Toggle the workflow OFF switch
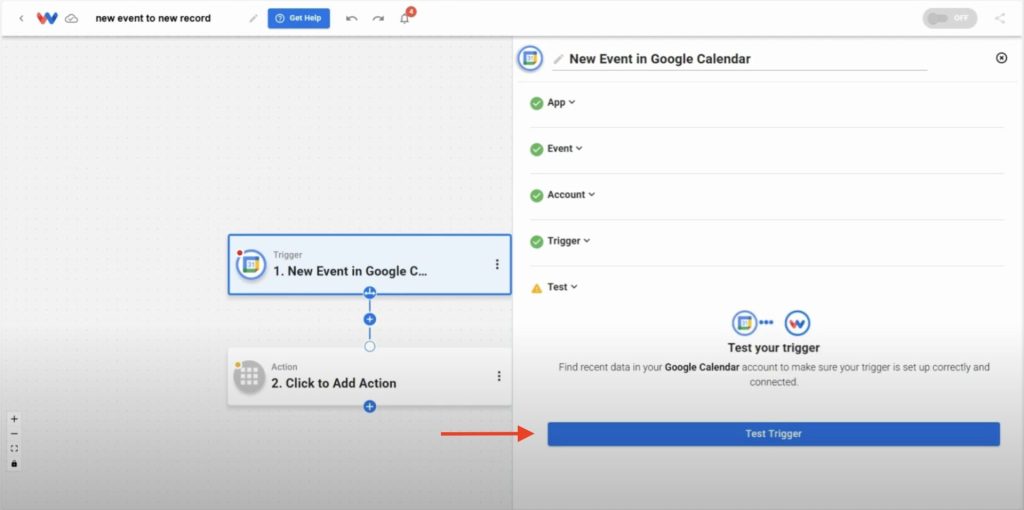The height and width of the screenshot is (510, 1024). 950,18
